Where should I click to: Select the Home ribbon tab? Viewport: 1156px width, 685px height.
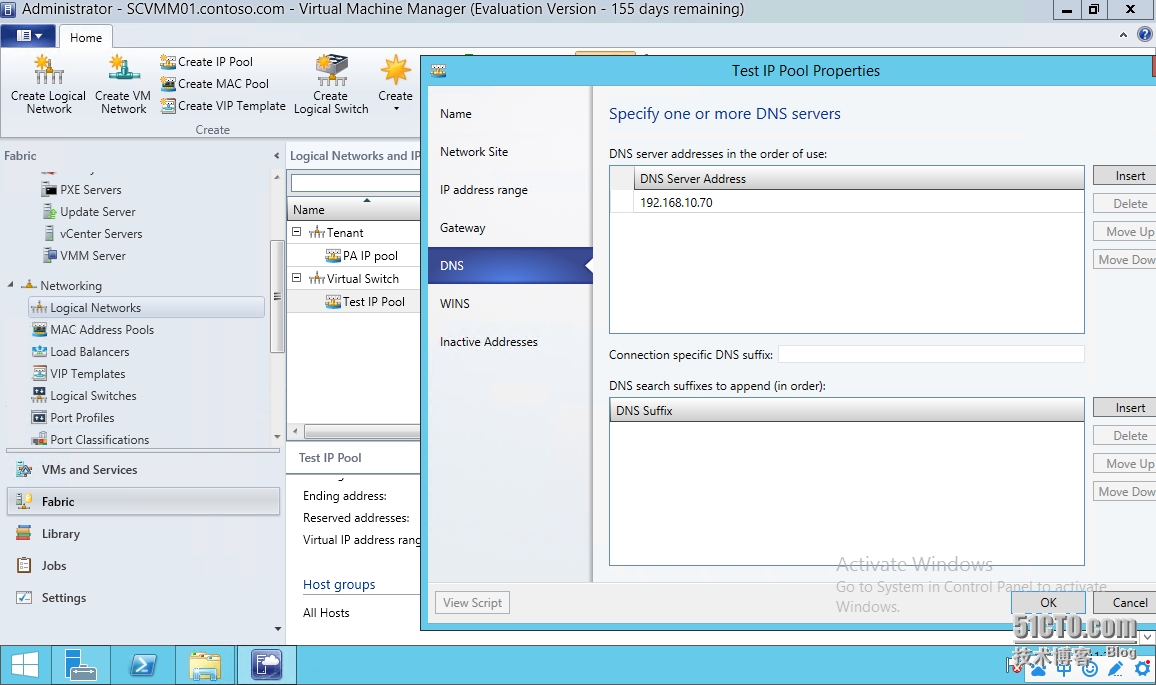tap(86, 38)
